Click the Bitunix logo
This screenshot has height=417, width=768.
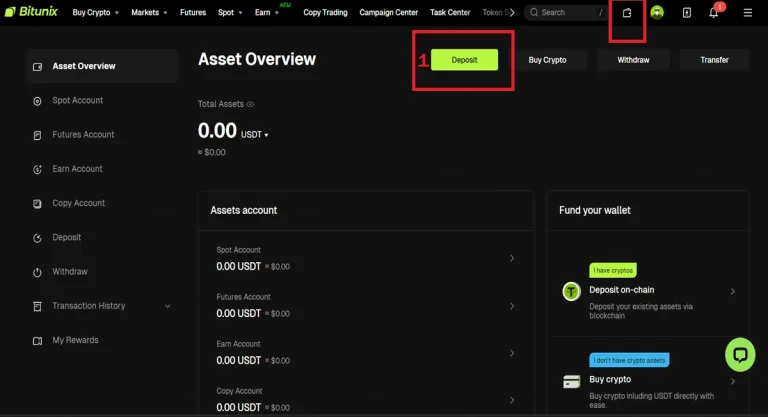coord(31,12)
